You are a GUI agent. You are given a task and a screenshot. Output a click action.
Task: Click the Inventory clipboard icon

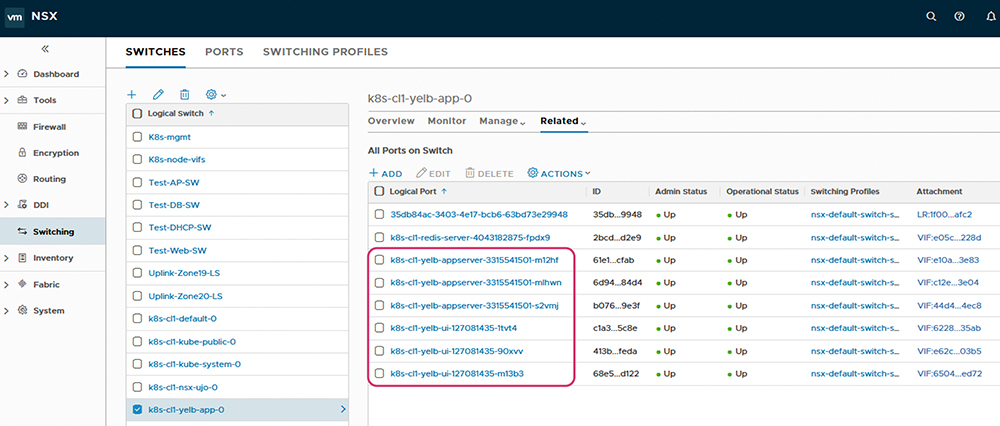(x=22, y=258)
